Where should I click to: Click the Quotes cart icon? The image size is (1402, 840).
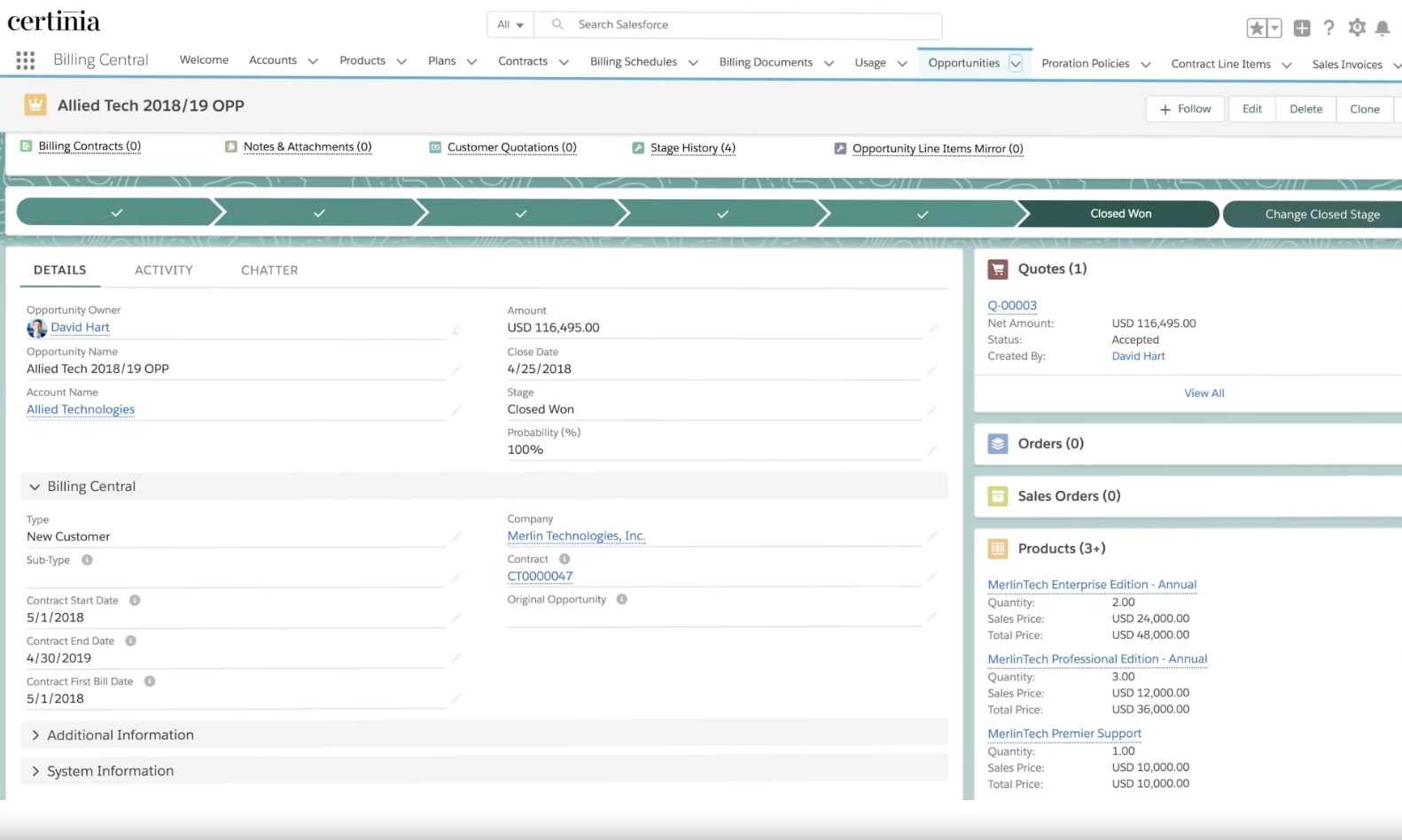click(998, 269)
